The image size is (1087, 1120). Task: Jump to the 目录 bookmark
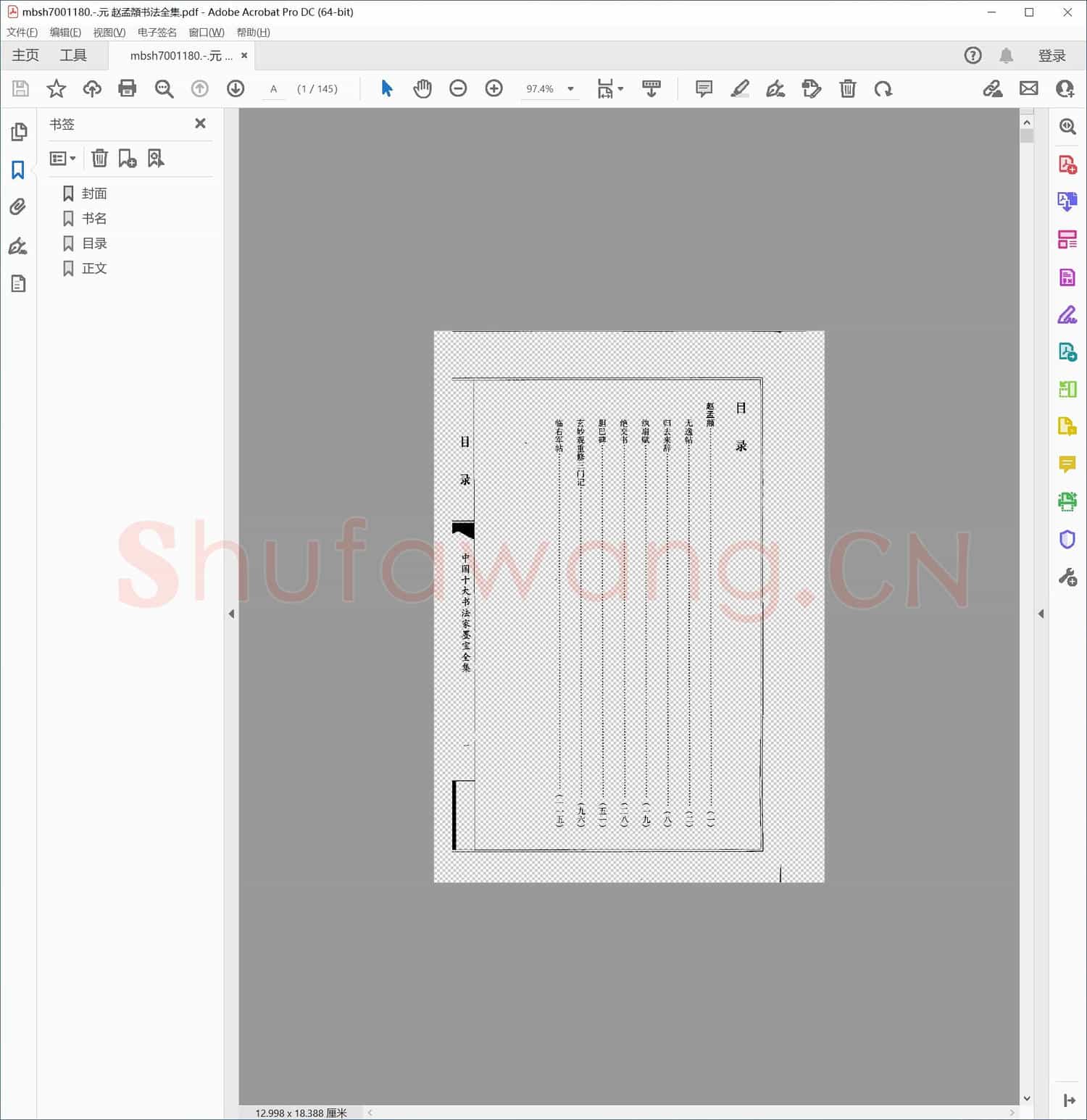[94, 243]
